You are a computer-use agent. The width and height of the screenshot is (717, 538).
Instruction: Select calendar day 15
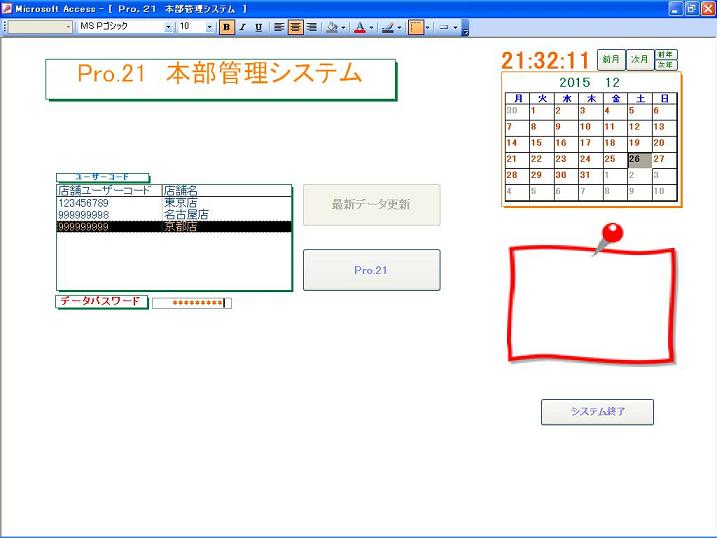click(x=541, y=143)
